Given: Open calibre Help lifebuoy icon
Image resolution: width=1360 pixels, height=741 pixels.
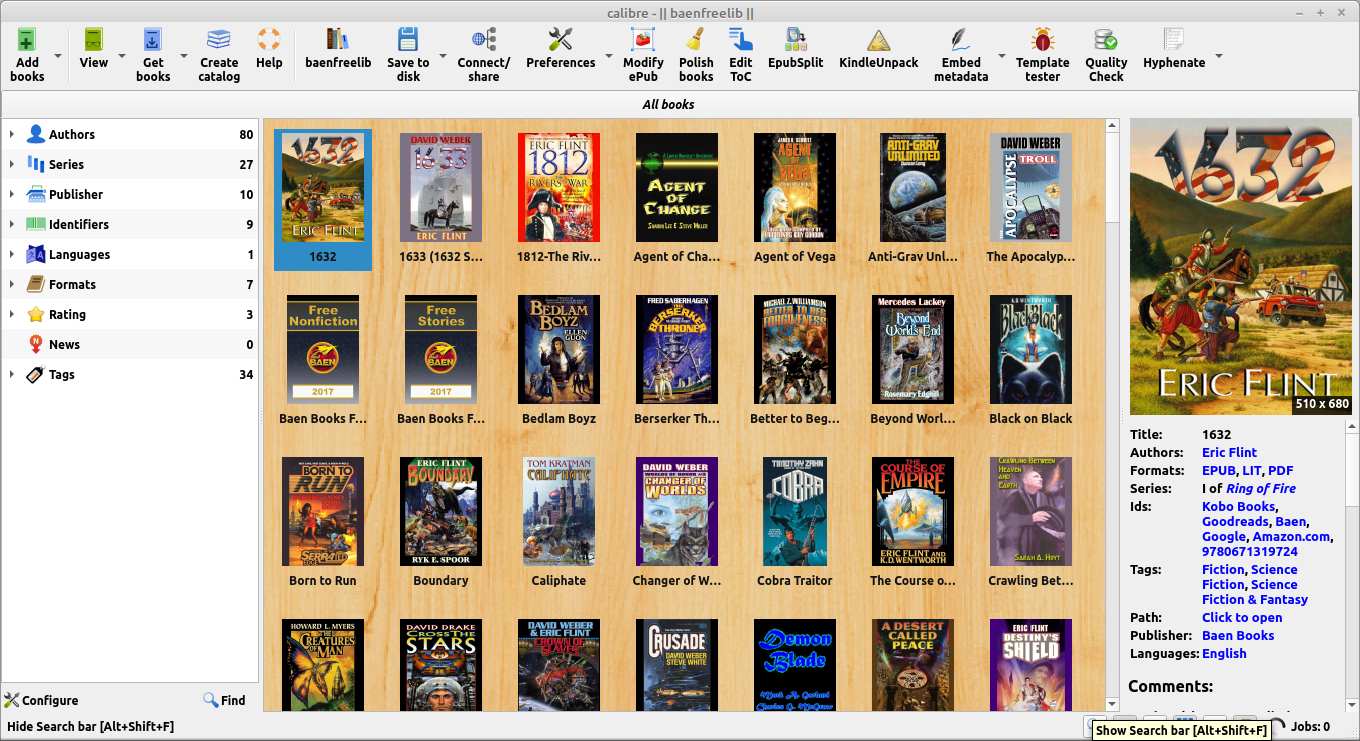Looking at the screenshot, I should point(269,40).
